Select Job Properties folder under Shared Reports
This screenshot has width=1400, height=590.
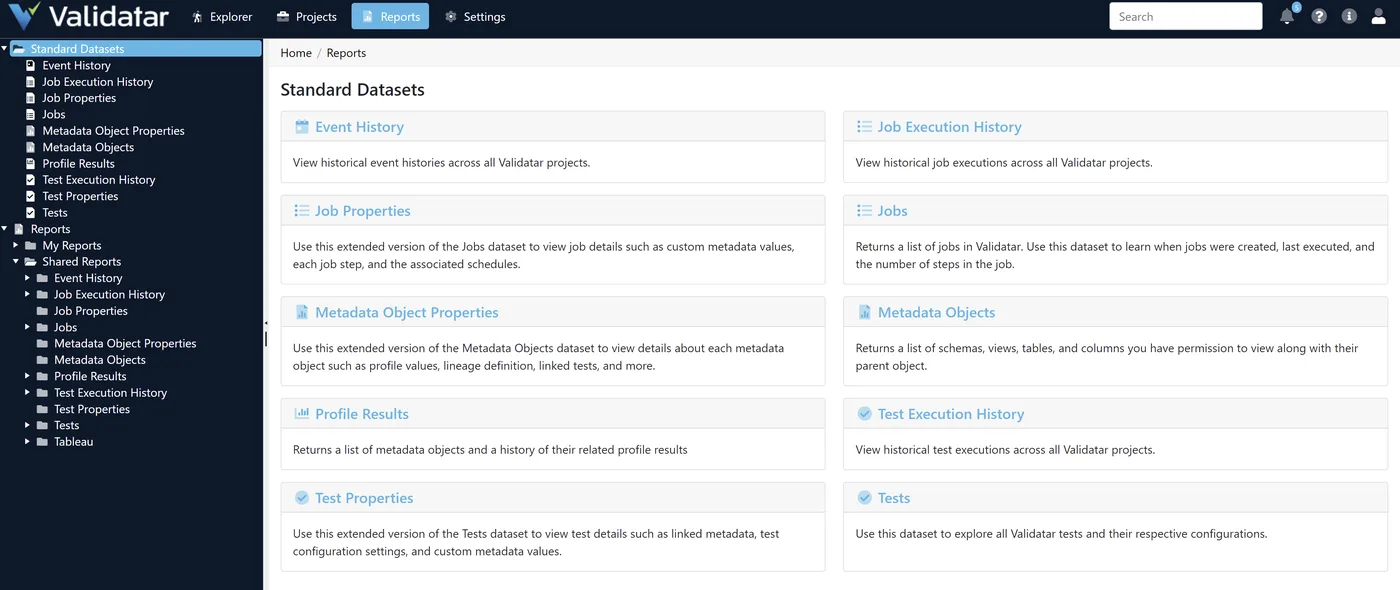[x=91, y=311]
